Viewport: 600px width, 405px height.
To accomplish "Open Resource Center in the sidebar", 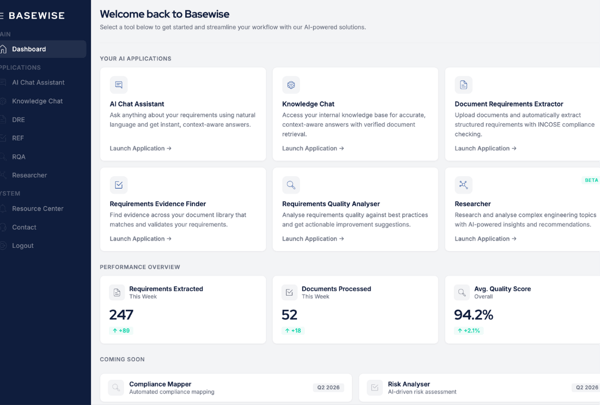I will tap(37, 209).
